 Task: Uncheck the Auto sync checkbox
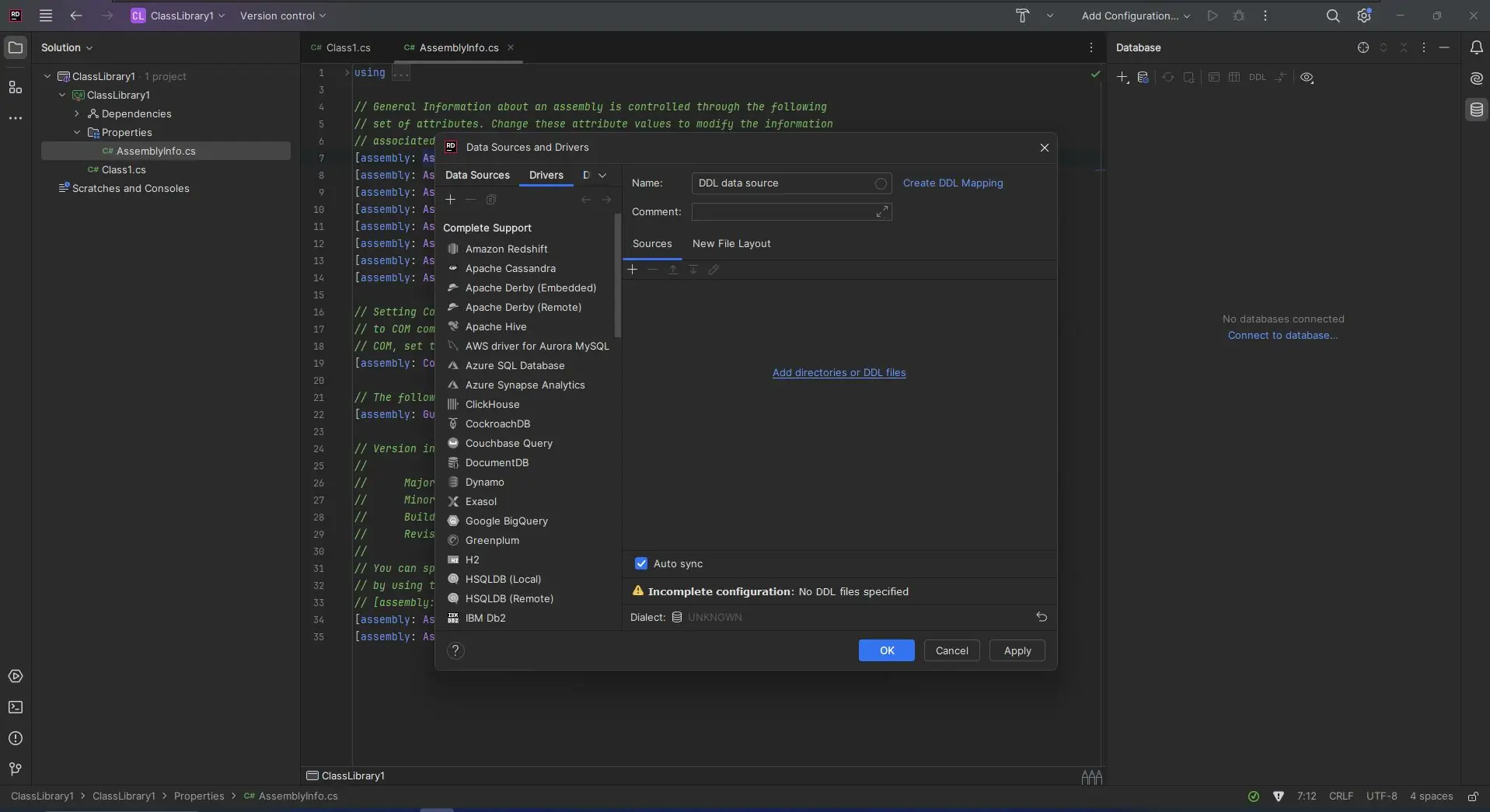(641, 564)
